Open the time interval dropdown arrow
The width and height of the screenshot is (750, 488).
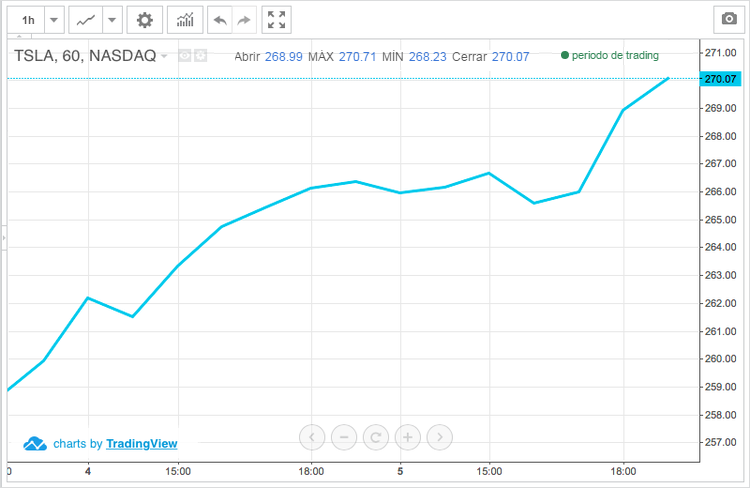click(53, 20)
